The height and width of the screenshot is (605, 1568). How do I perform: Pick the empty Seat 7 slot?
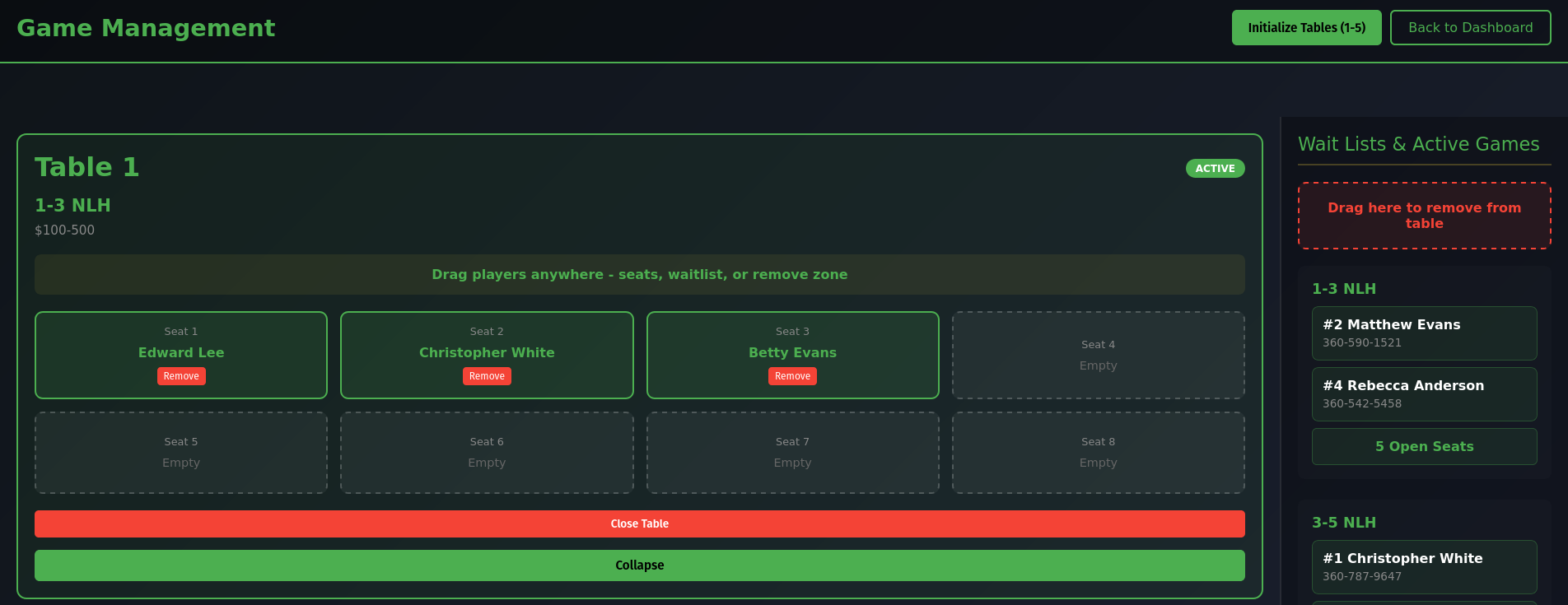tap(792, 453)
